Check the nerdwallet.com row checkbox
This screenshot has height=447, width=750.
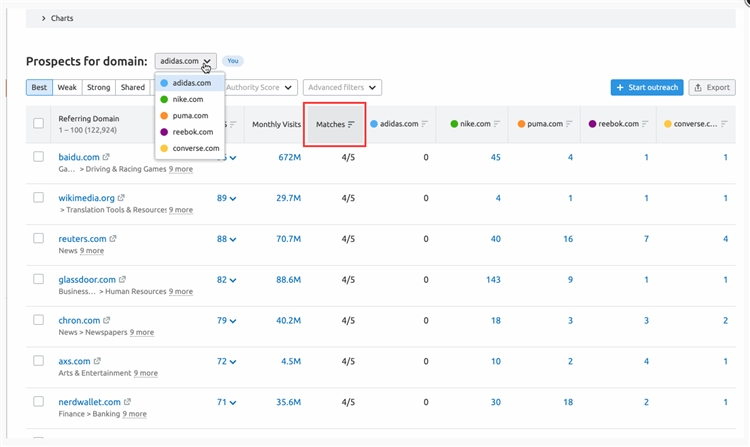(39, 402)
